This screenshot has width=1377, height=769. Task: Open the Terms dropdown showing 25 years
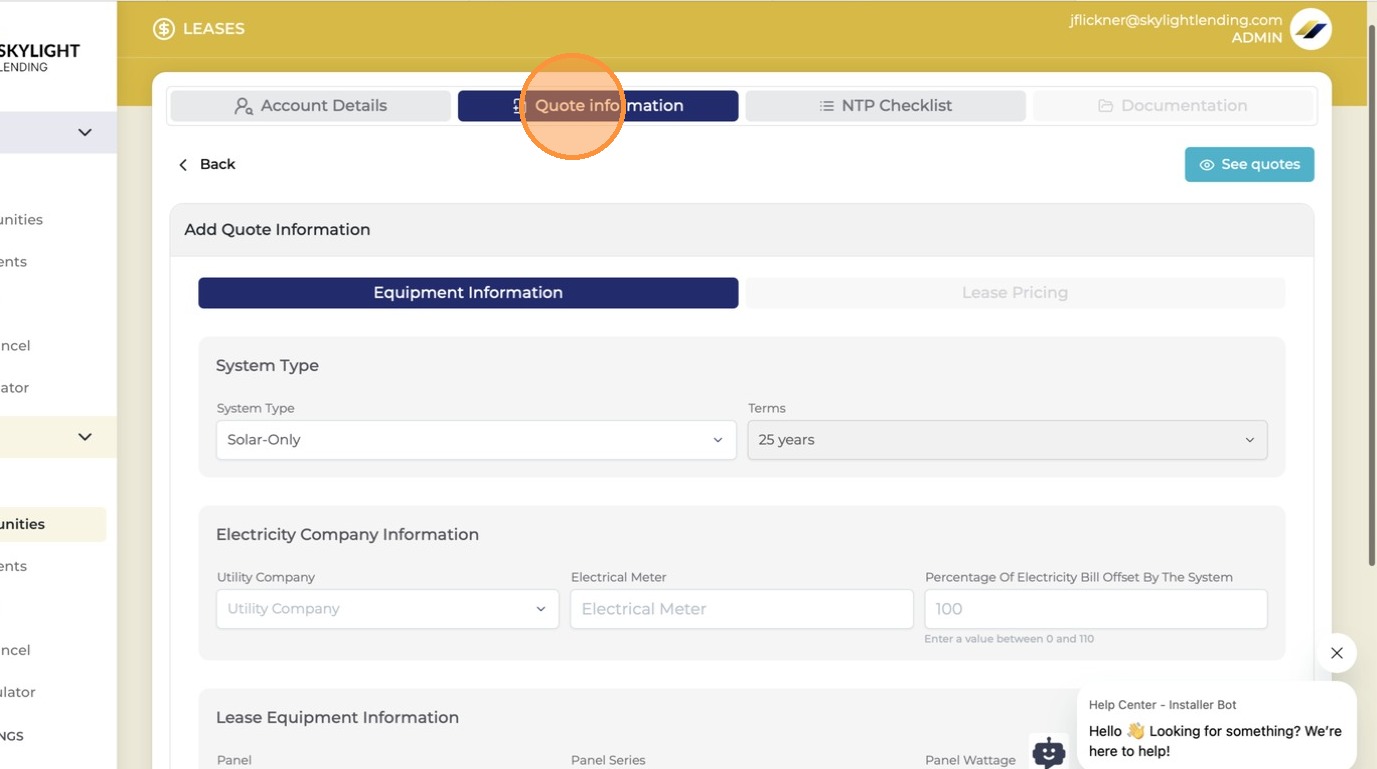click(x=1007, y=440)
